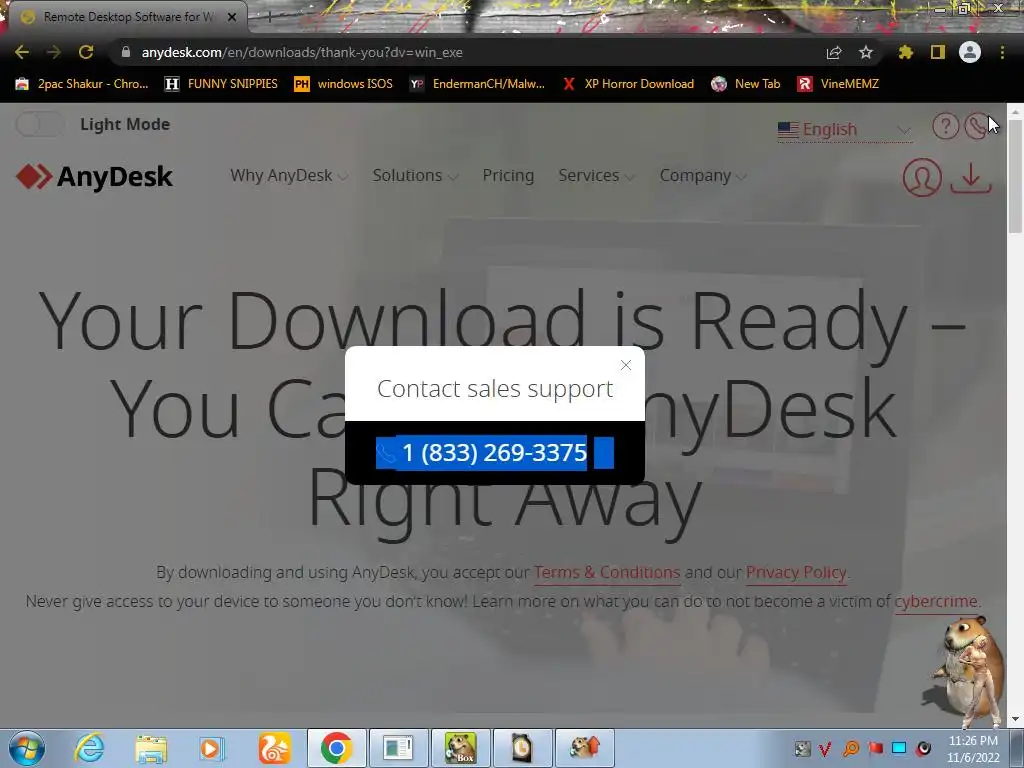View site info via the padlock icon
Viewport: 1024px width, 768px height.
click(x=126, y=52)
